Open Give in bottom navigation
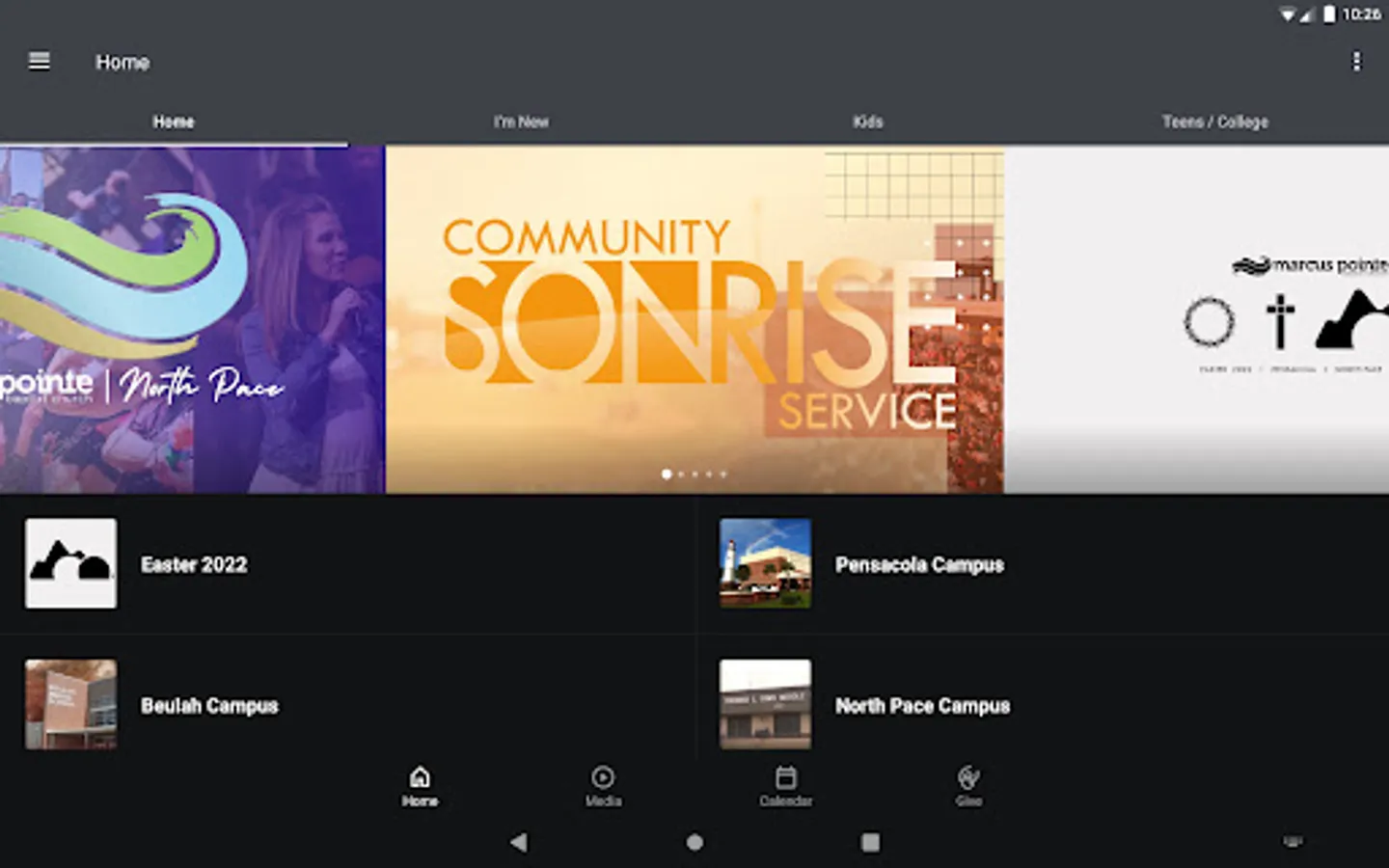 tap(968, 786)
